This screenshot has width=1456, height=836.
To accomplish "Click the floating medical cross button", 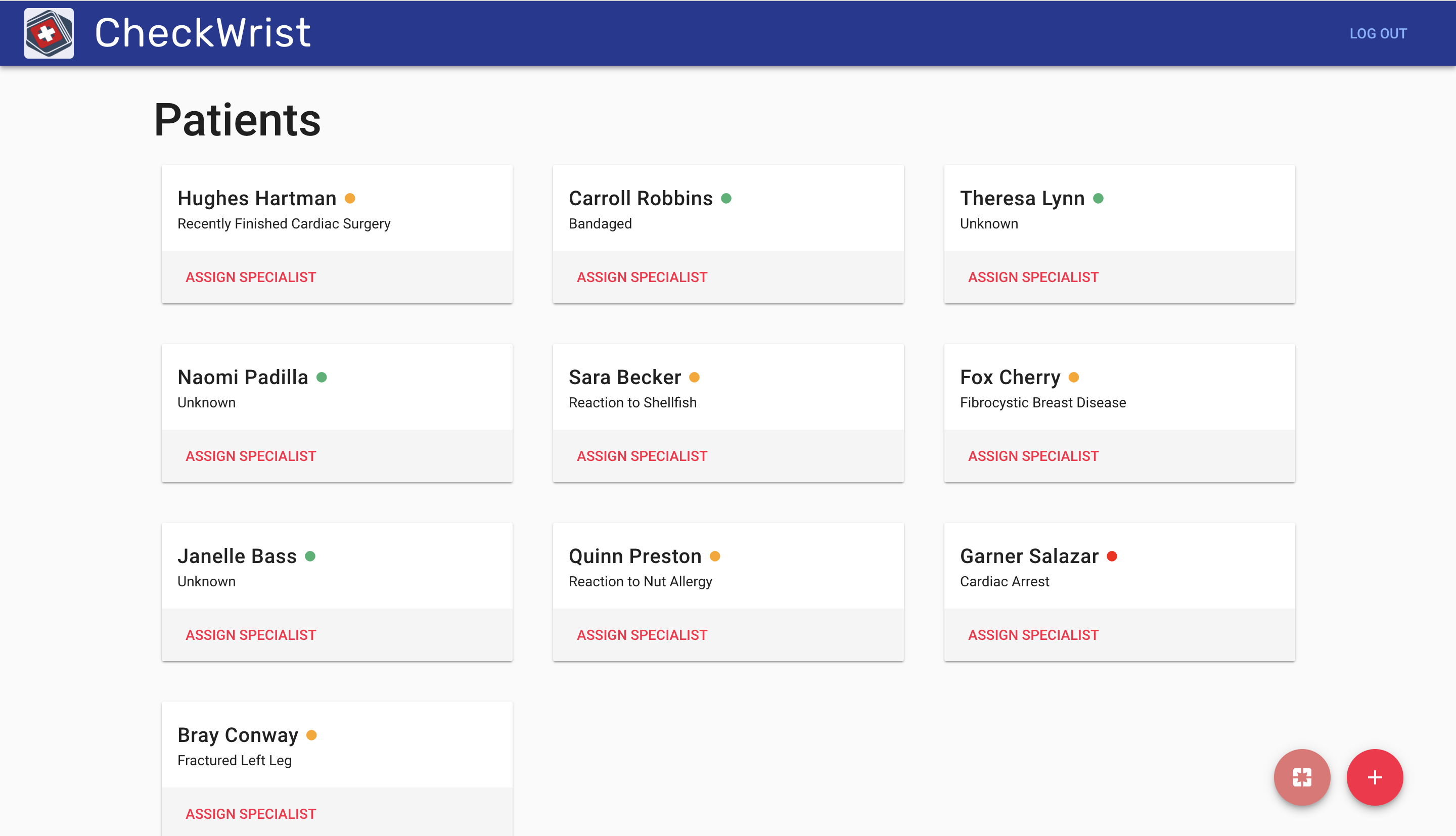I will (x=1302, y=777).
